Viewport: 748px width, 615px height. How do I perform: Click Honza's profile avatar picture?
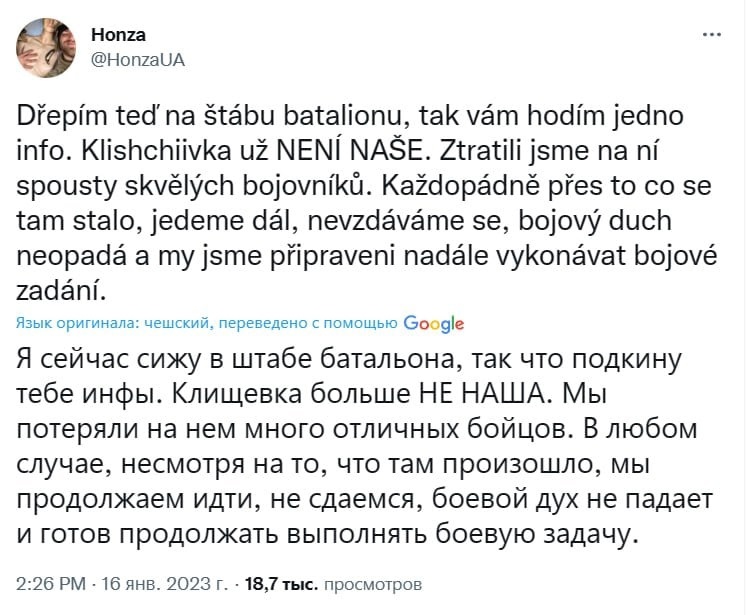click(46, 48)
